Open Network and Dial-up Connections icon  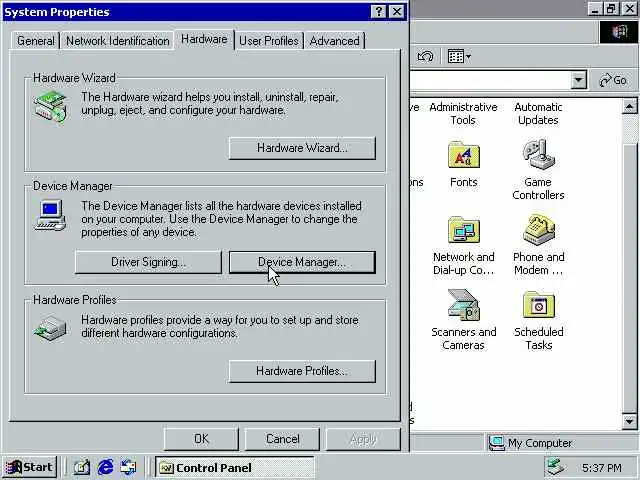click(x=463, y=230)
